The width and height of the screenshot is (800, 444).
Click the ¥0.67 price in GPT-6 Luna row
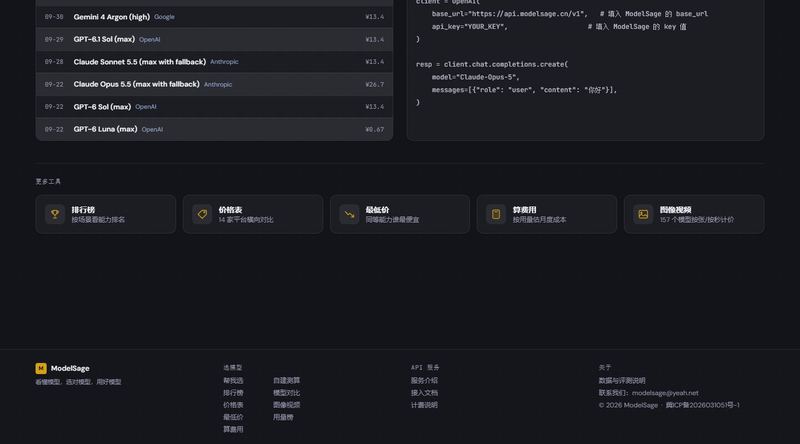click(374, 130)
